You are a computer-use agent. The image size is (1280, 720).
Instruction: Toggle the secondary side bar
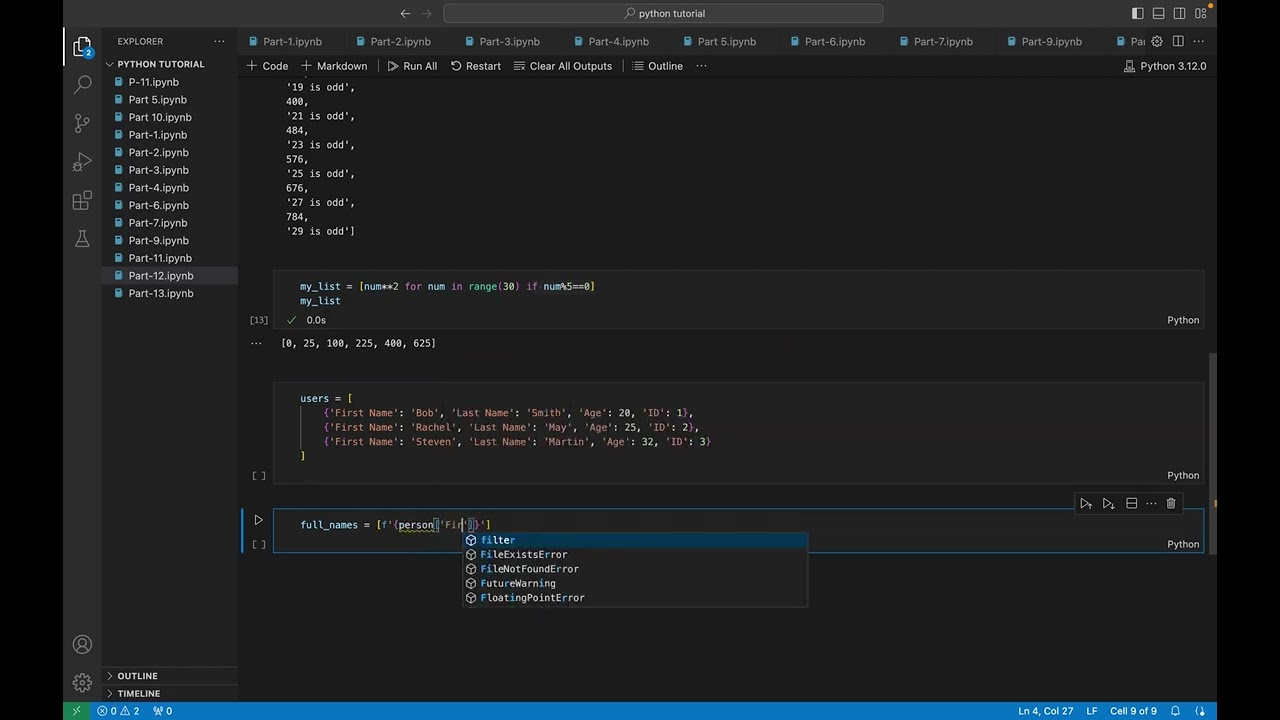[x=1180, y=13]
